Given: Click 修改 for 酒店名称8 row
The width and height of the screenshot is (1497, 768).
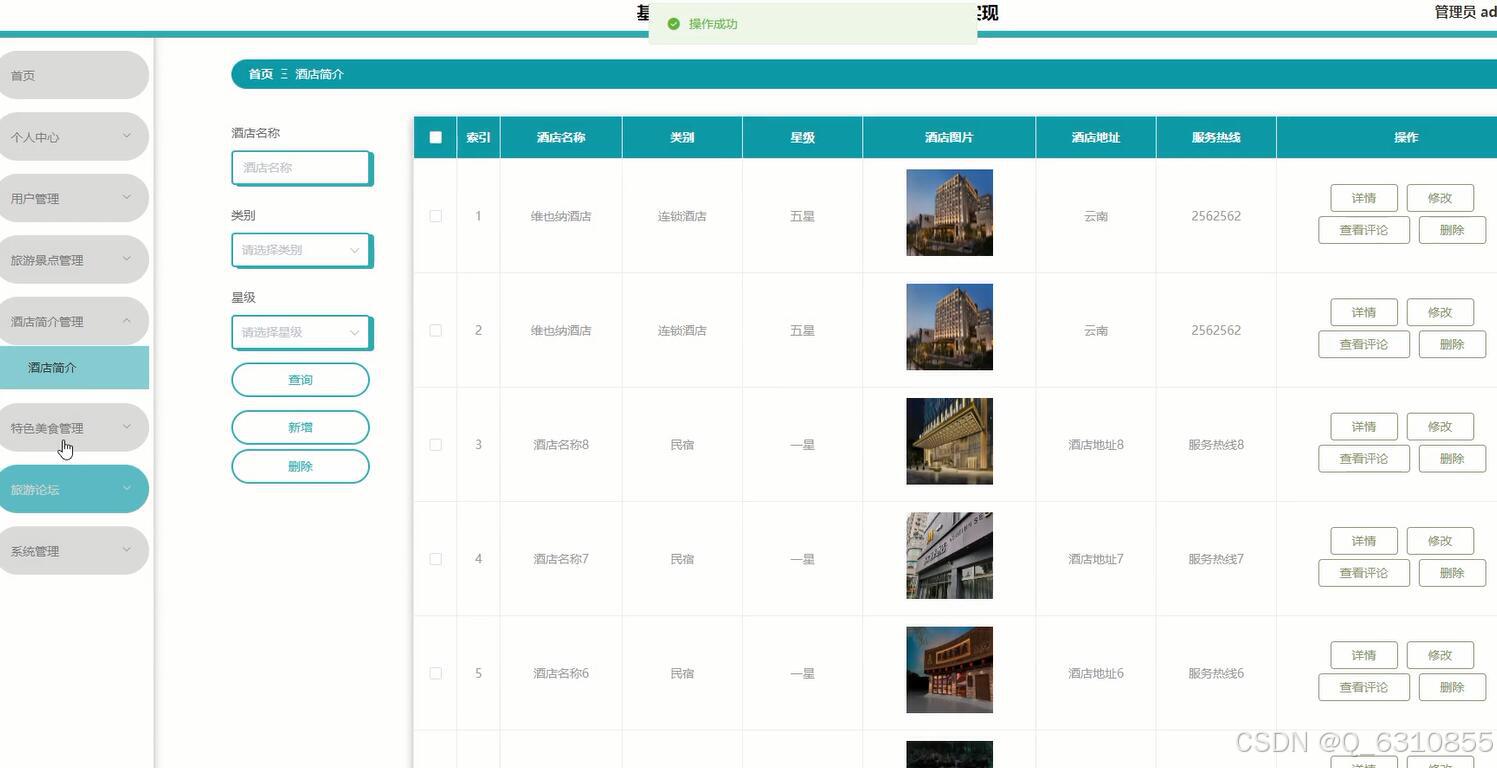Looking at the screenshot, I should click(1440, 426).
